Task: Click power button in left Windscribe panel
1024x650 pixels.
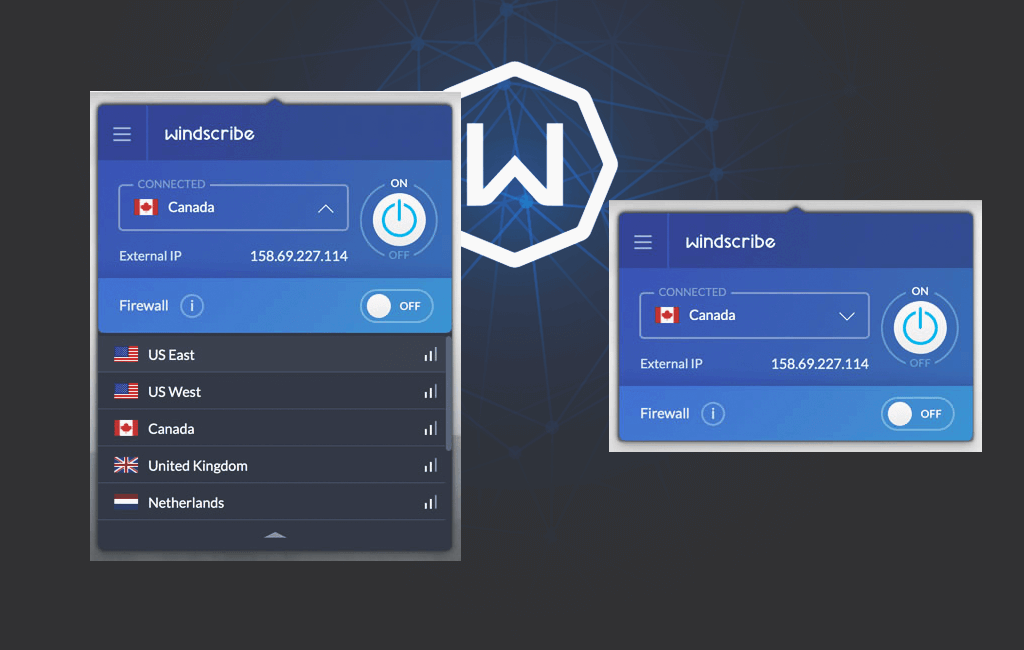Action: coord(399,219)
